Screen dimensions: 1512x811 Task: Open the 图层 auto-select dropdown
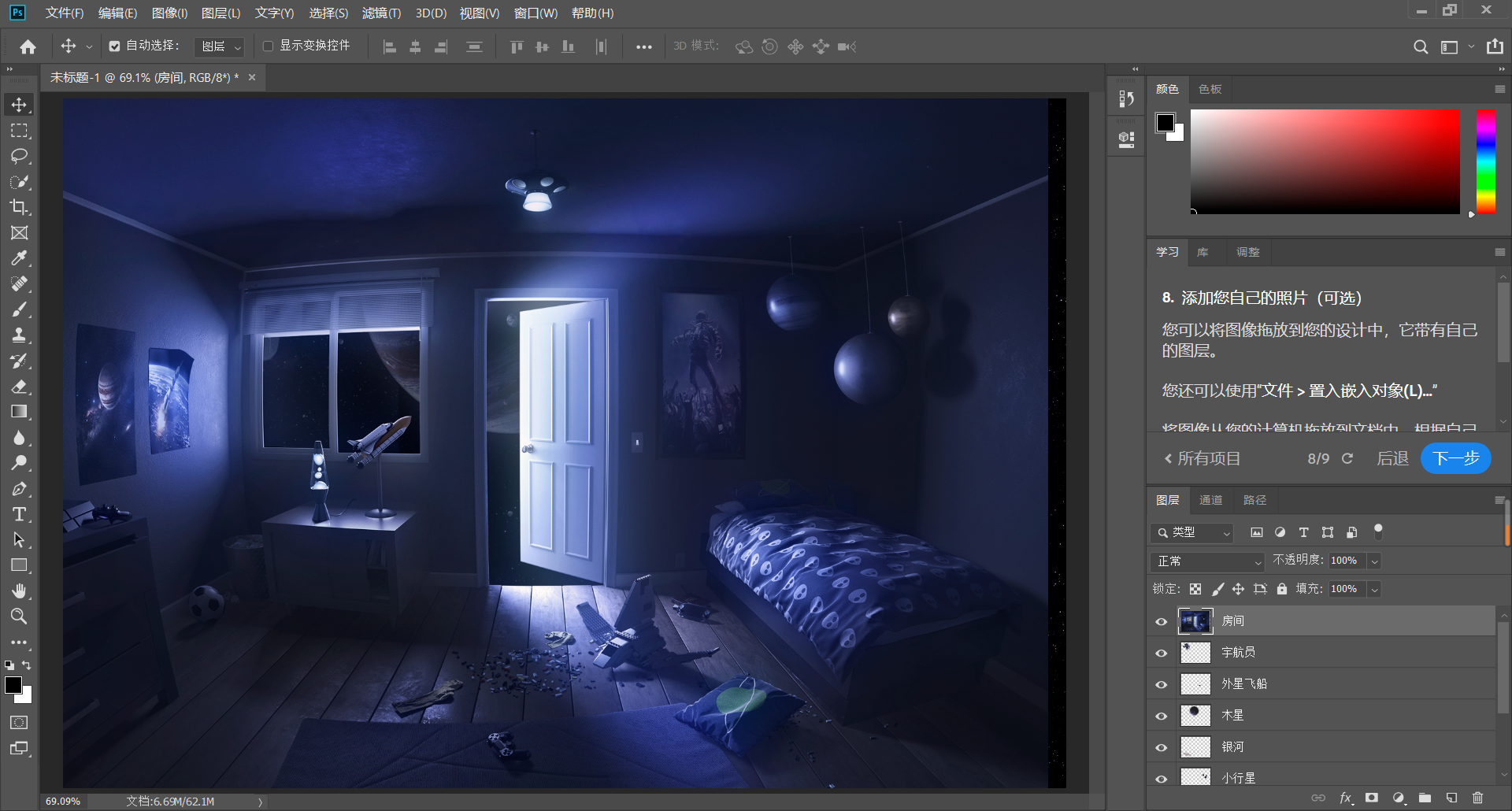pos(219,46)
